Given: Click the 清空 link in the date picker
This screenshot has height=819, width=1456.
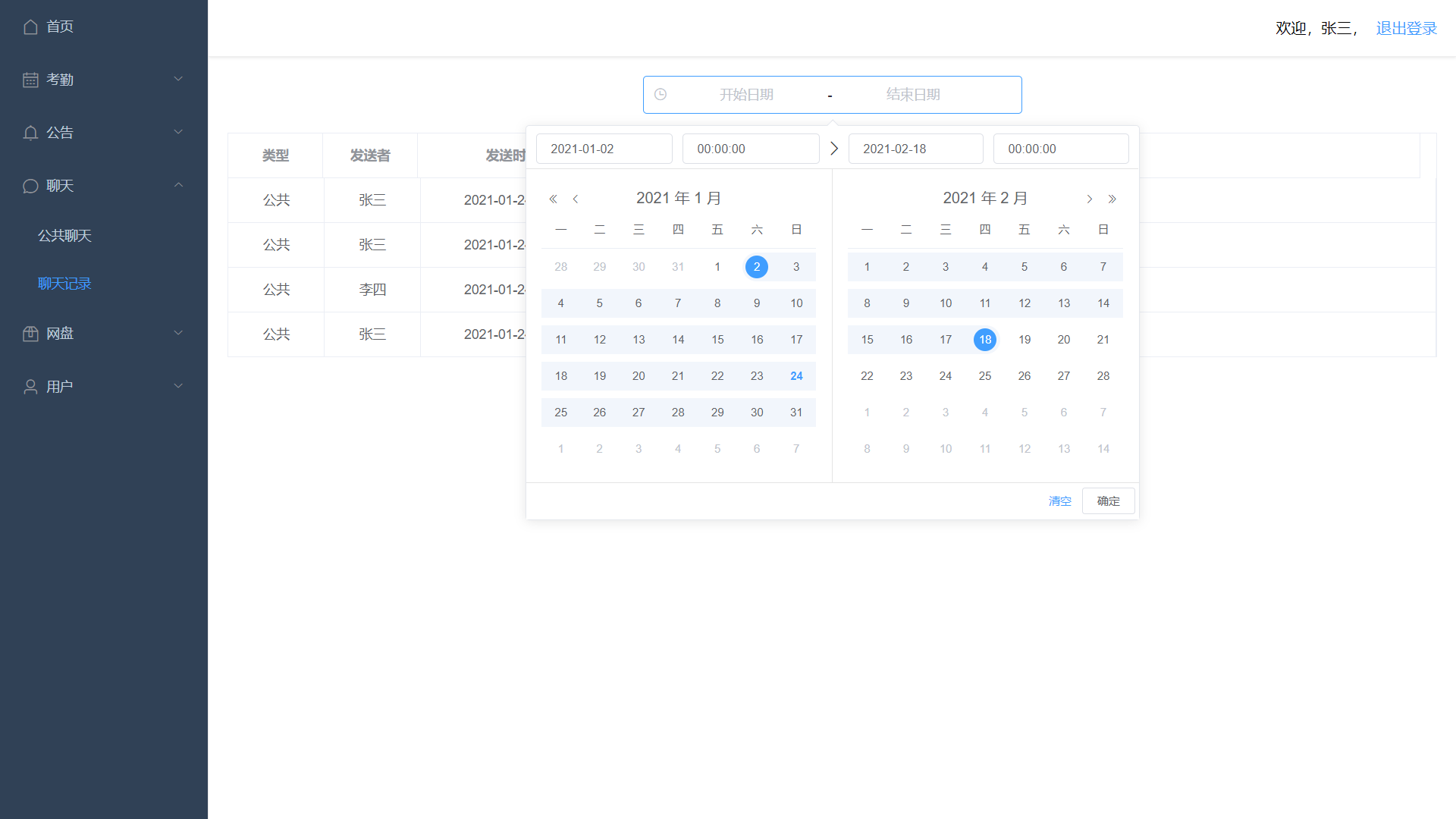Looking at the screenshot, I should 1060,501.
